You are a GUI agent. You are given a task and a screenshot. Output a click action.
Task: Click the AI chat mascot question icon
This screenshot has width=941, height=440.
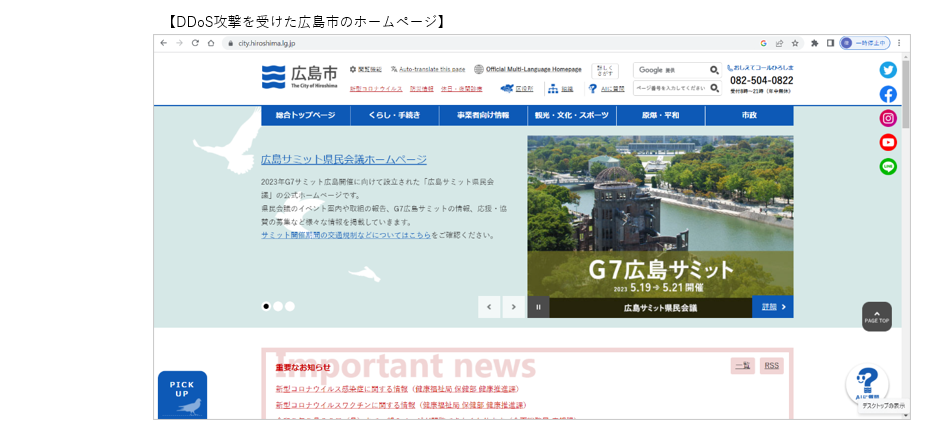click(867, 383)
